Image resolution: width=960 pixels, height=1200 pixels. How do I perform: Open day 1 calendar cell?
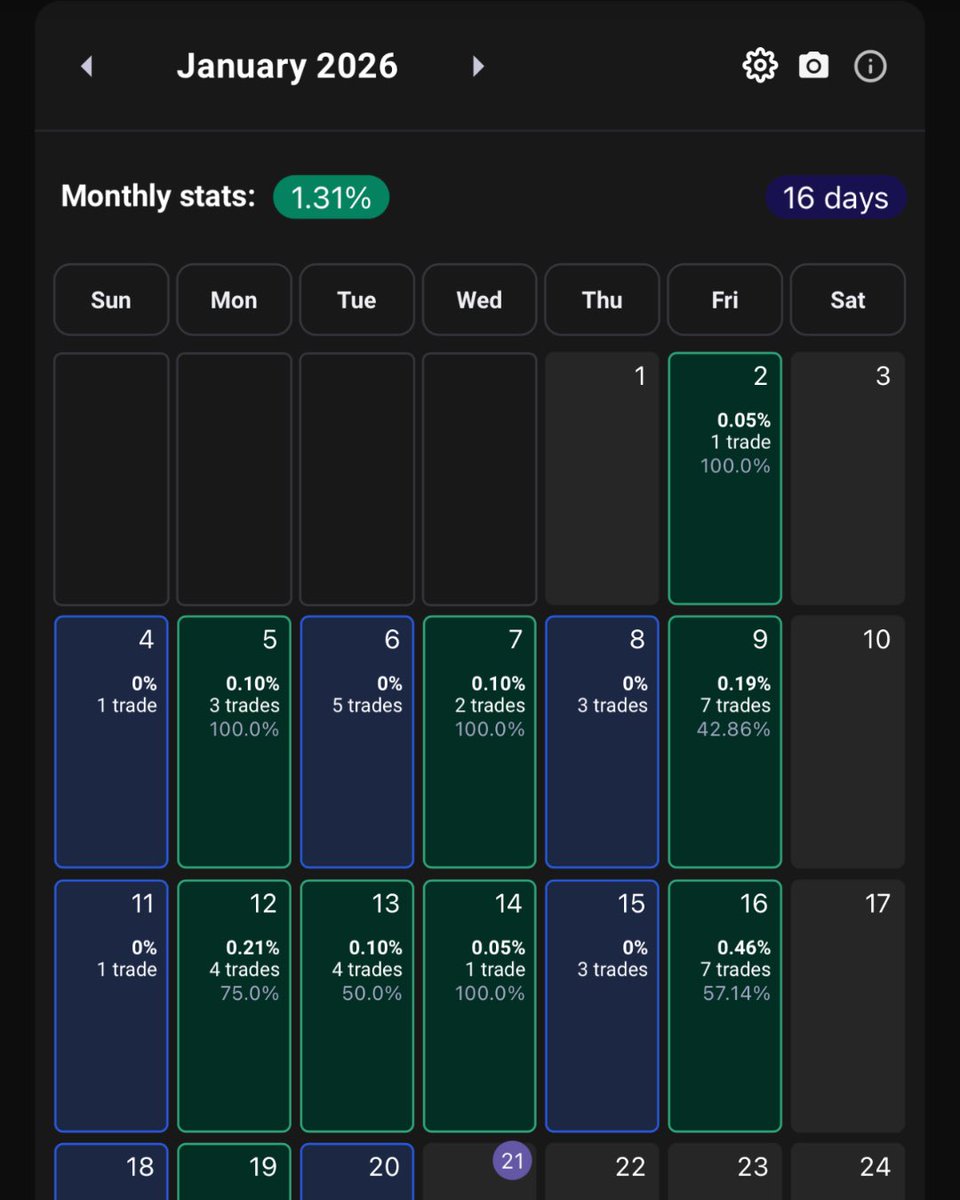click(602, 478)
